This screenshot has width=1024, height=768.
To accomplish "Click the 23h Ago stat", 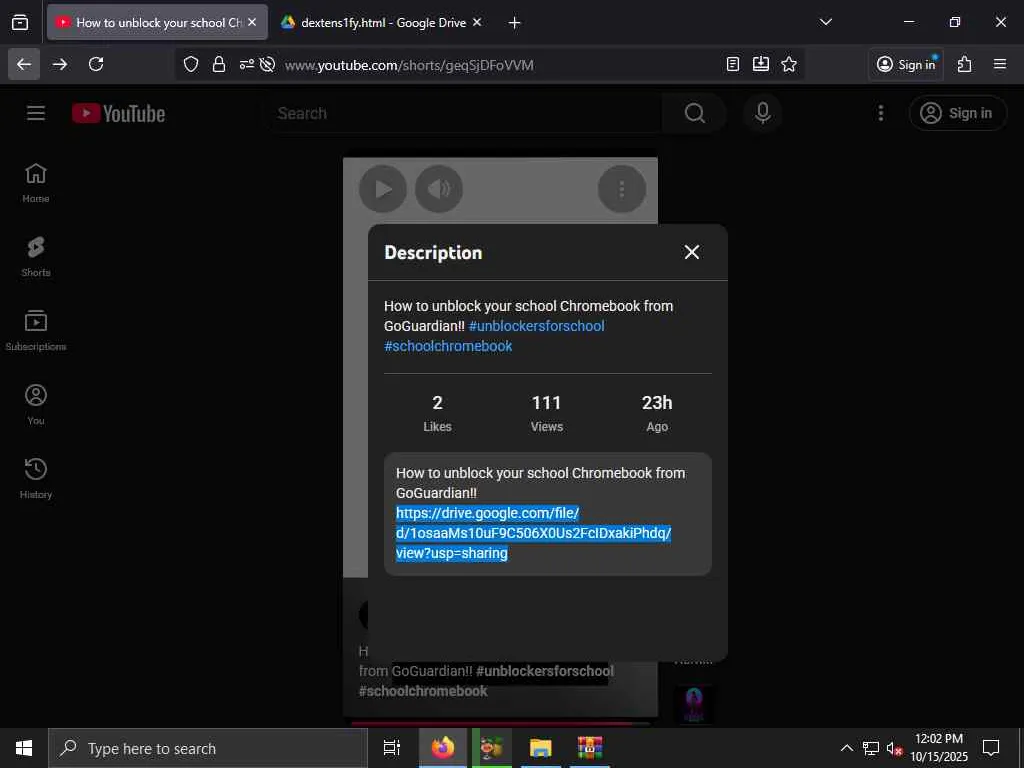I will 657,413.
